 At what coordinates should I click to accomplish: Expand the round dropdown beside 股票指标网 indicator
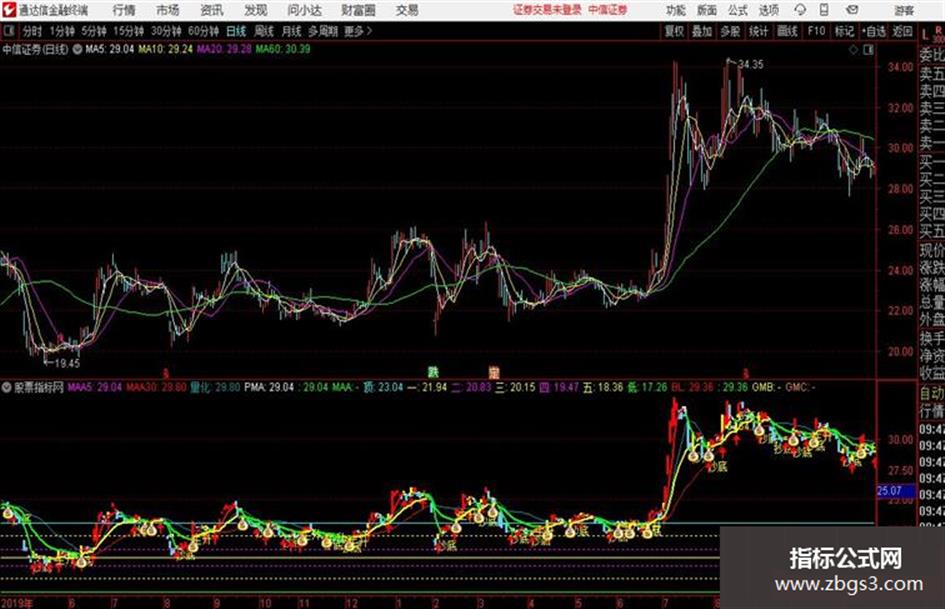tap(6, 387)
